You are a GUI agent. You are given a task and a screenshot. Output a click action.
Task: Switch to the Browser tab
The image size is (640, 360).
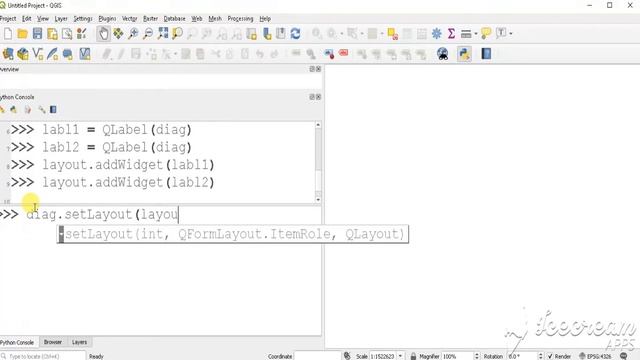(x=53, y=342)
